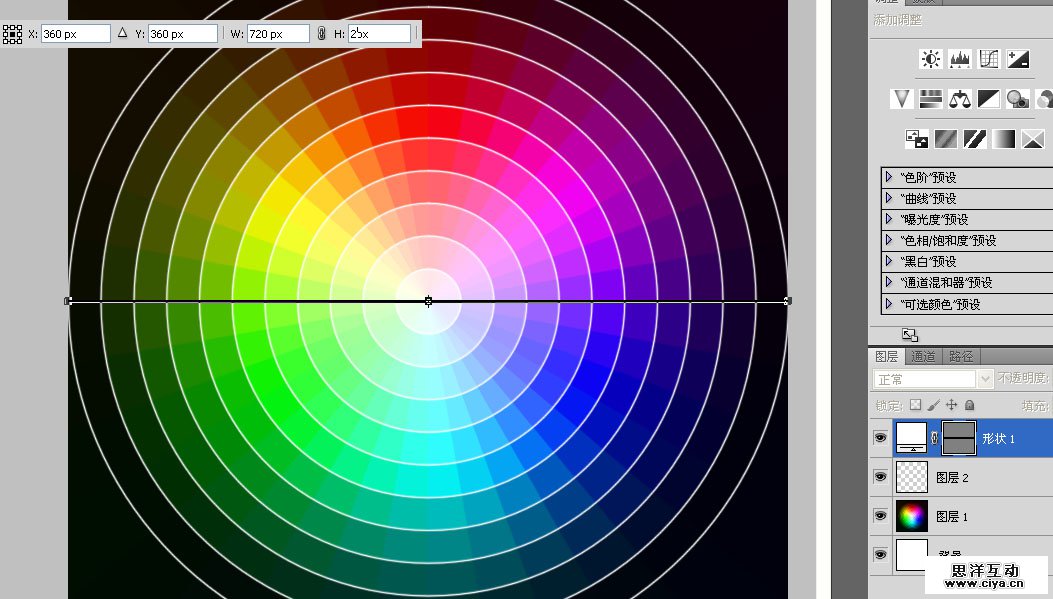Click the Color Balance scales icon
Screen dimensions: 1053x599
click(x=960, y=98)
